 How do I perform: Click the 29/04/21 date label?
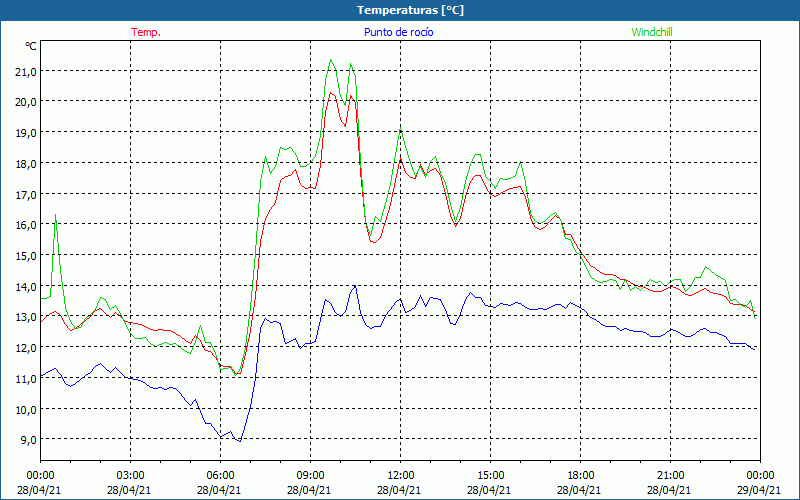click(x=759, y=490)
